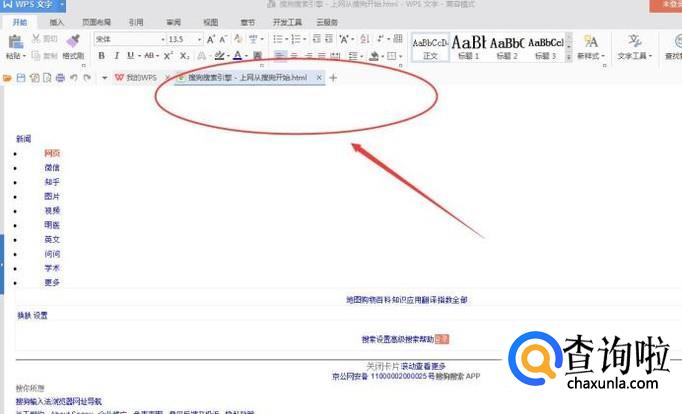Open the font dialog launcher
This screenshot has width=682, height=414.
262,65
